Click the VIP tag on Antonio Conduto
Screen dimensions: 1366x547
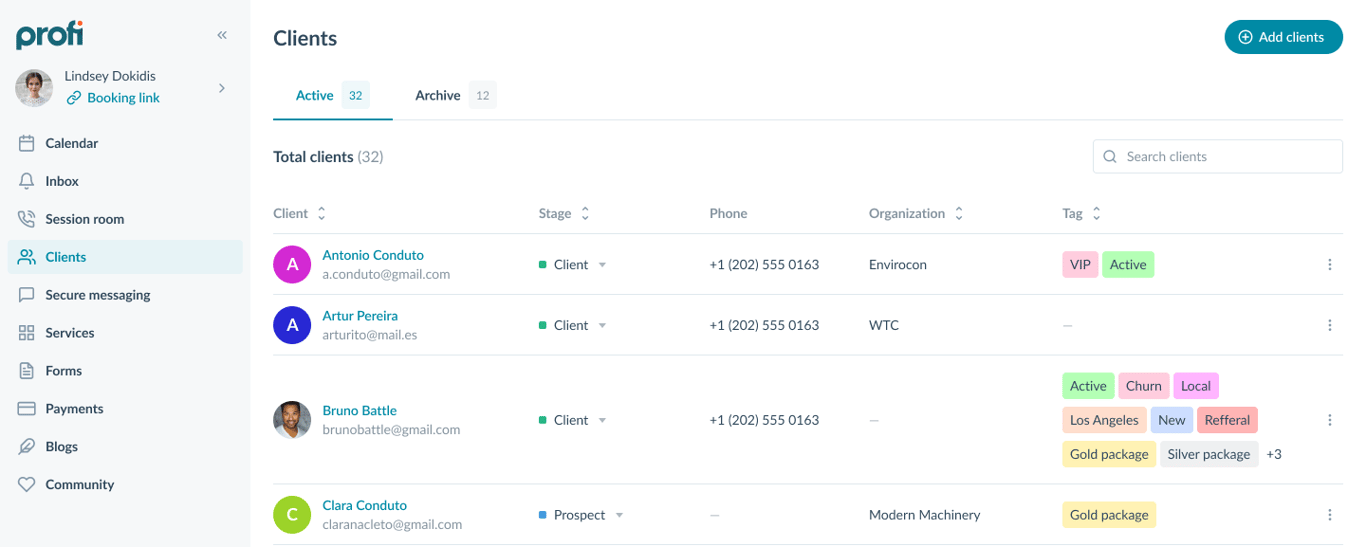(1080, 265)
